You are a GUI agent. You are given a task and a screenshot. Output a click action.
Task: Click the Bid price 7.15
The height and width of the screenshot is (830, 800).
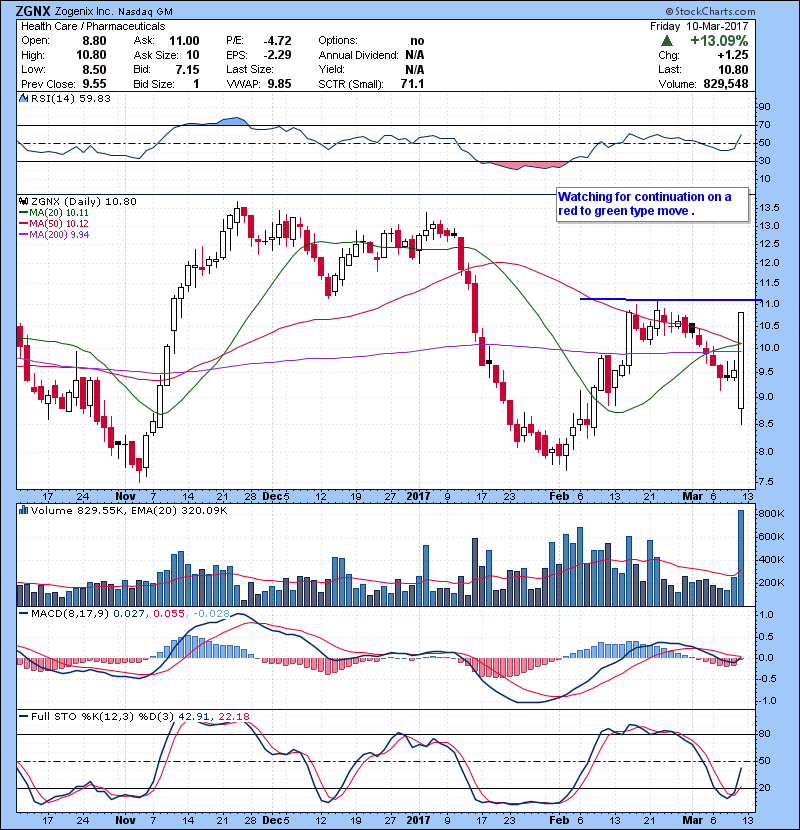point(187,70)
